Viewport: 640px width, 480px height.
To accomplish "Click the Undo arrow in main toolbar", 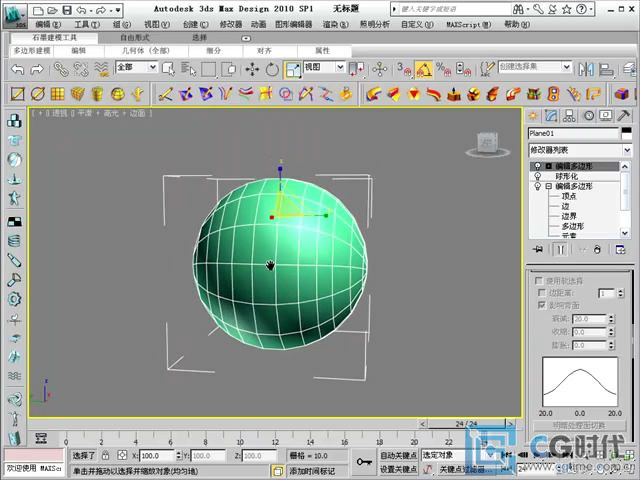I will (x=17, y=69).
